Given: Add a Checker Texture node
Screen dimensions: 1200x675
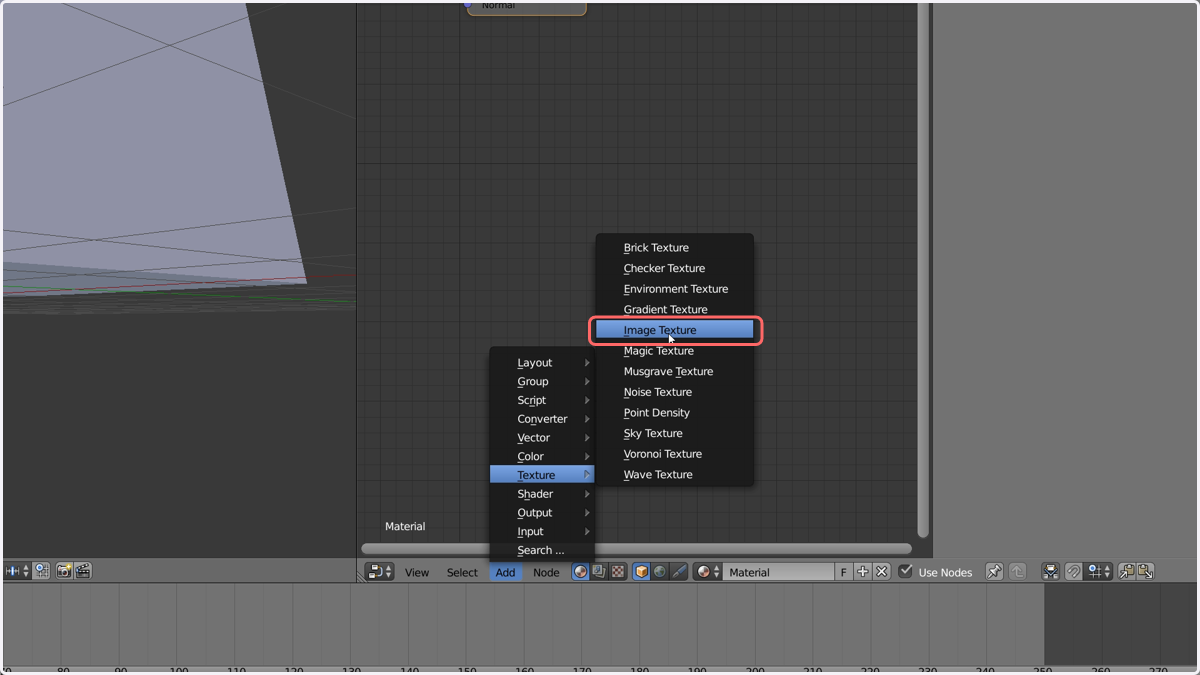Looking at the screenshot, I should point(674,268).
